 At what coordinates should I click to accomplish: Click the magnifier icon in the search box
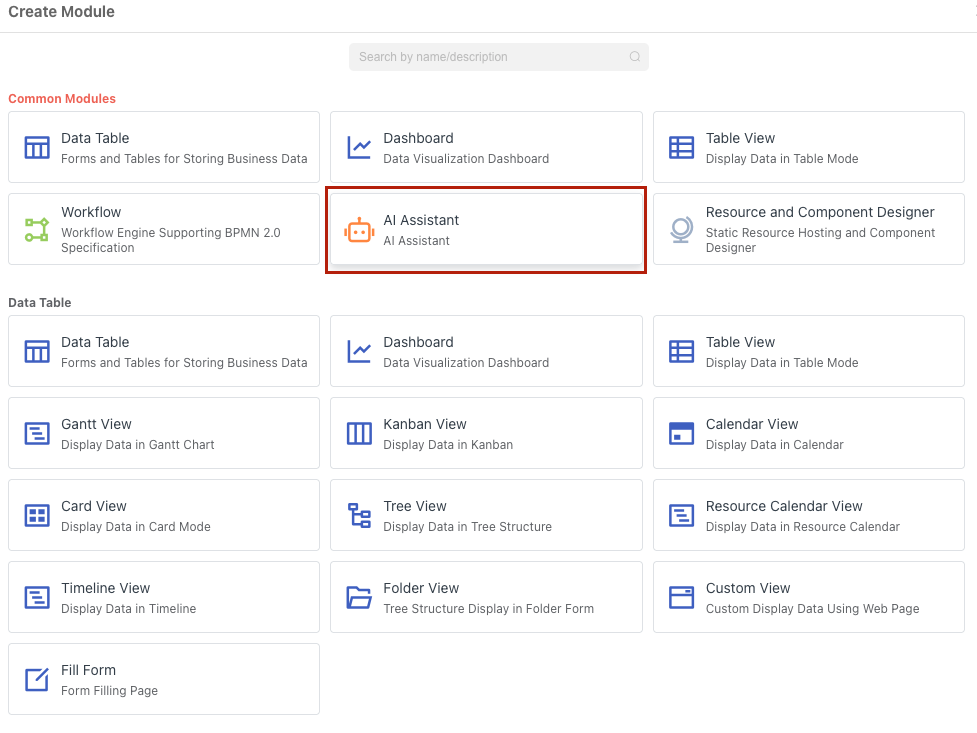635,57
